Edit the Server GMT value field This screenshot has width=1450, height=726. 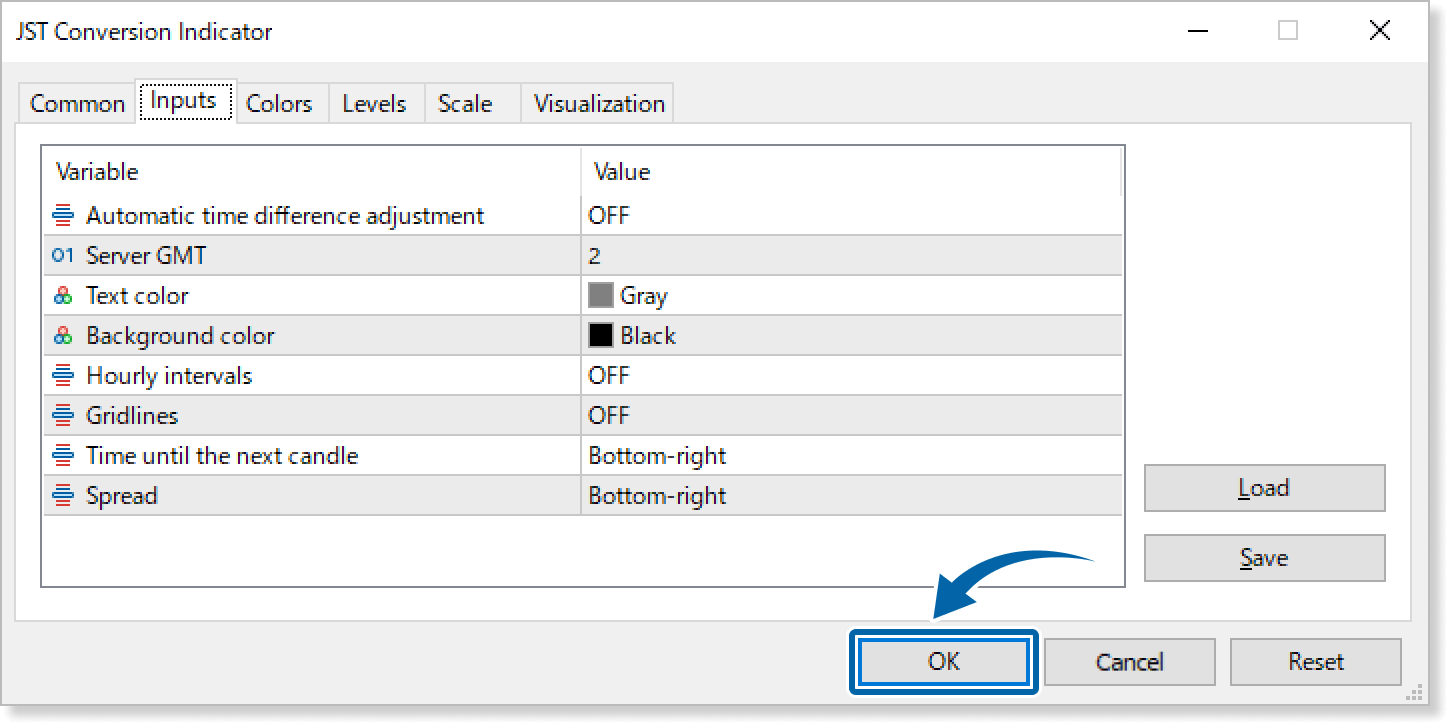[850, 256]
